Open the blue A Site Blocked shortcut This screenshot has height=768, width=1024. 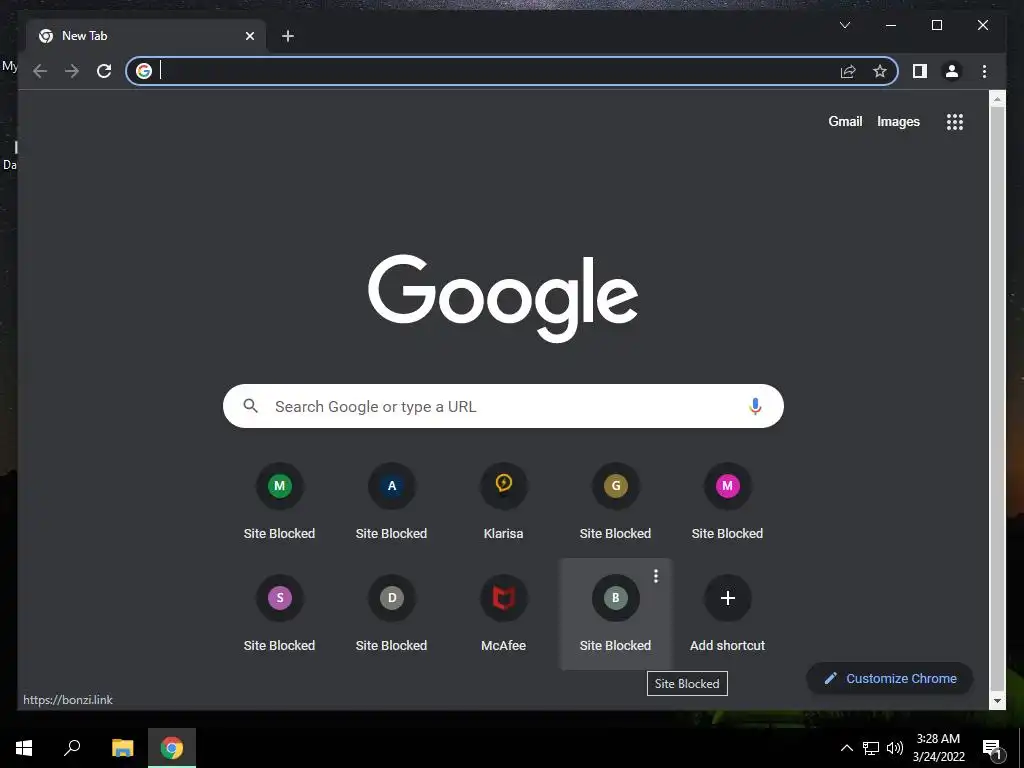pos(391,501)
